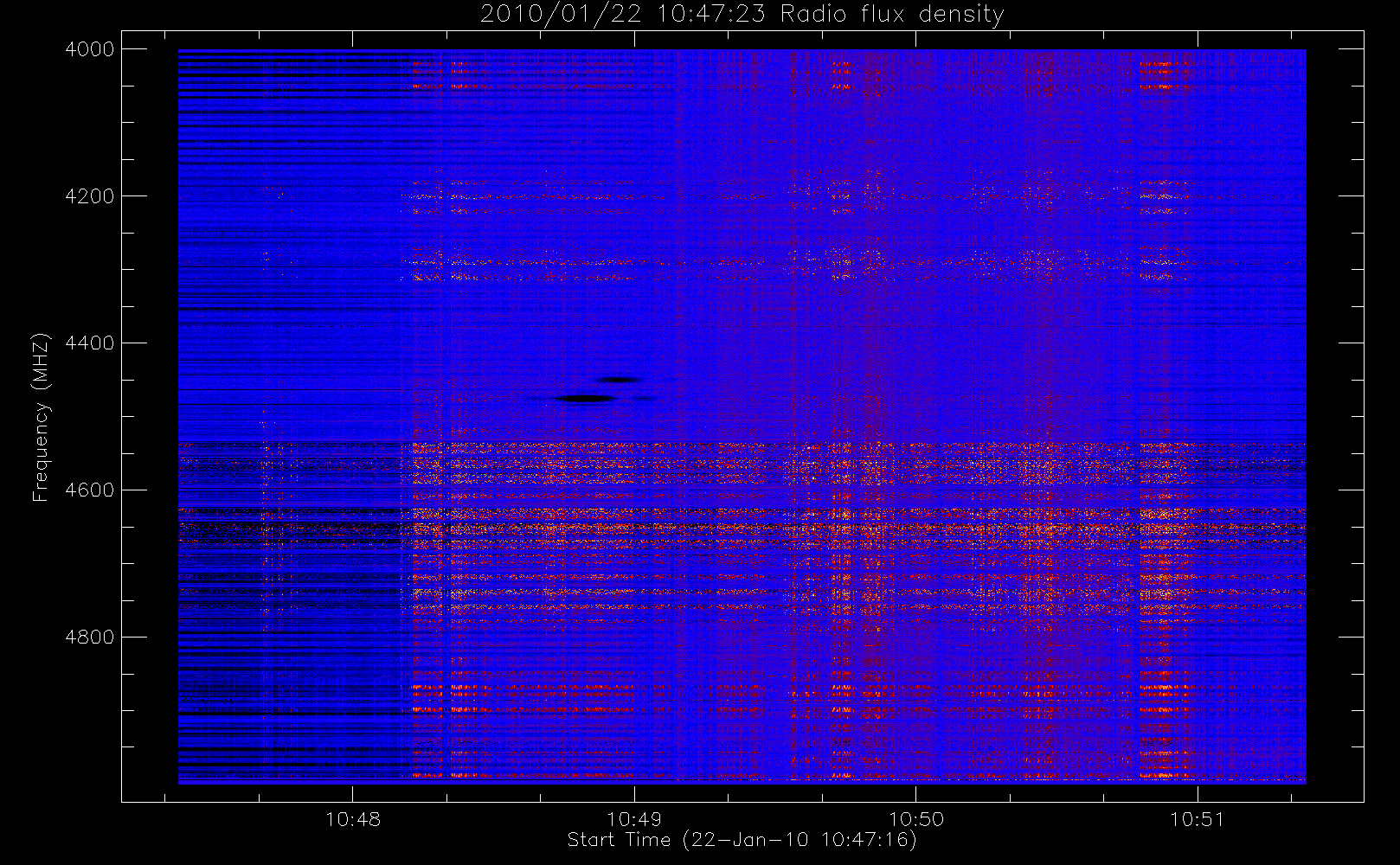Click the plot title "2010/01/22 10:47:23 Radio flux density"
Screen dimensions: 1400x865
click(742, 14)
